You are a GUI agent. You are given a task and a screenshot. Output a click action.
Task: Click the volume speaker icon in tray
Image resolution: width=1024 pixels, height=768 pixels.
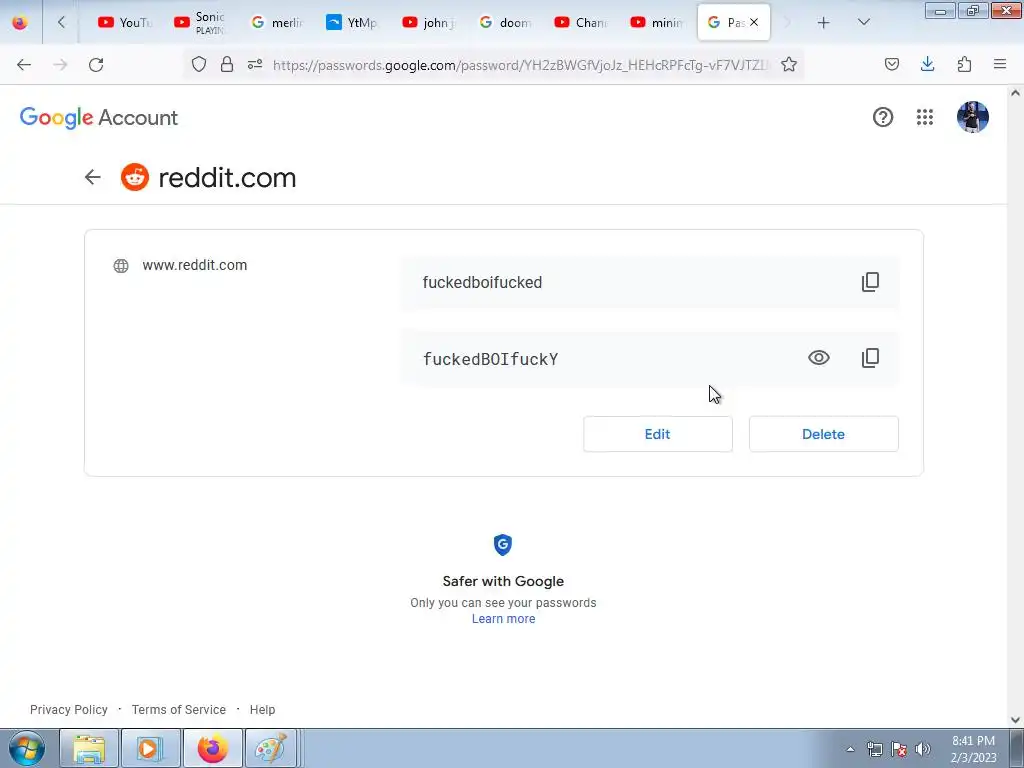click(923, 749)
